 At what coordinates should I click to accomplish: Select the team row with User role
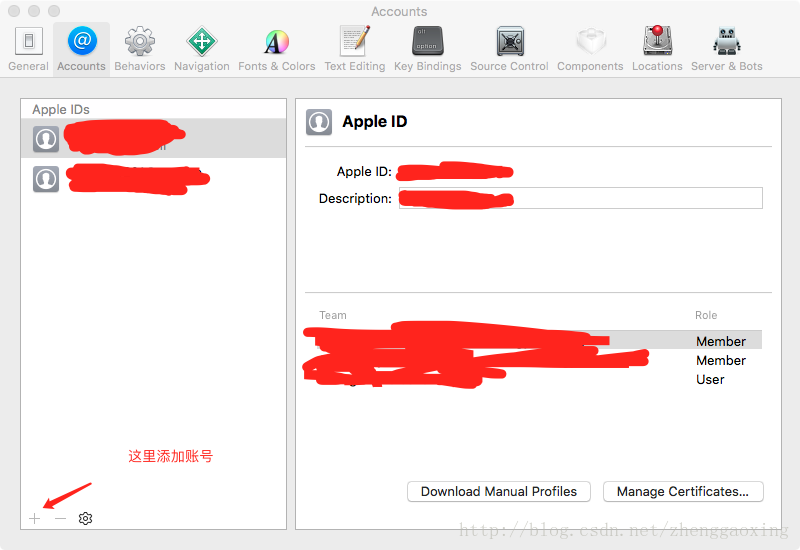coord(533,379)
